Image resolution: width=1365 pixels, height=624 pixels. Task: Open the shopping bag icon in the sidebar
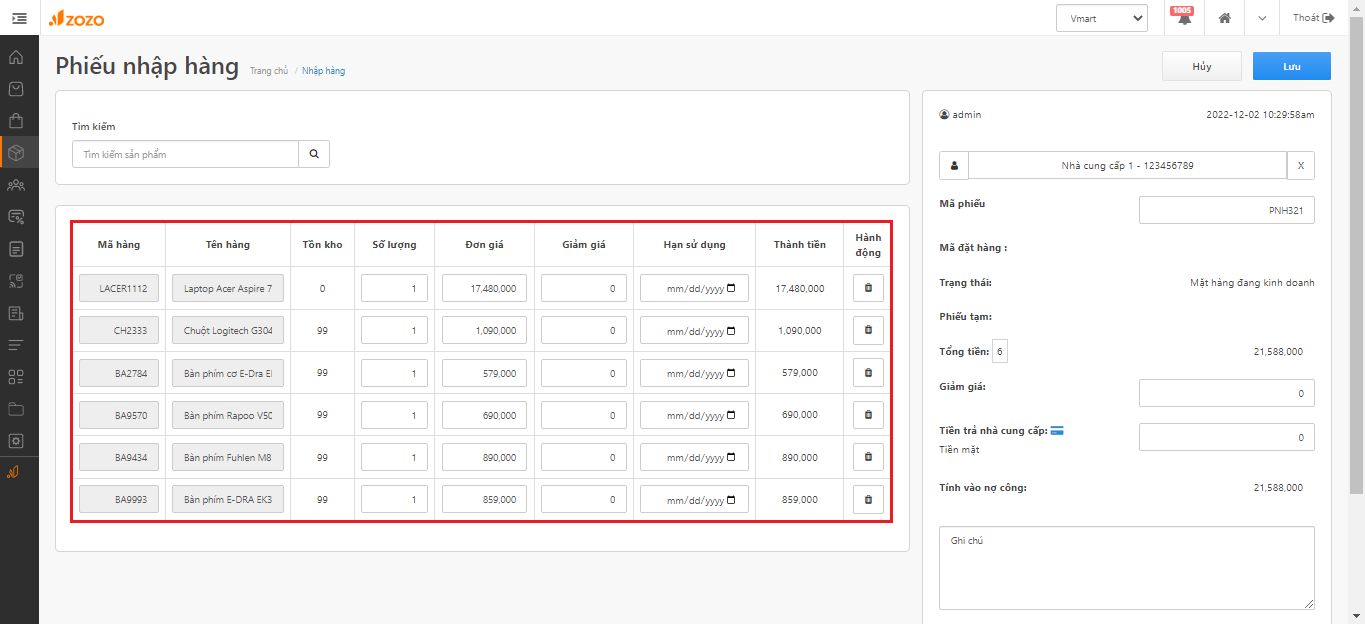[16, 121]
